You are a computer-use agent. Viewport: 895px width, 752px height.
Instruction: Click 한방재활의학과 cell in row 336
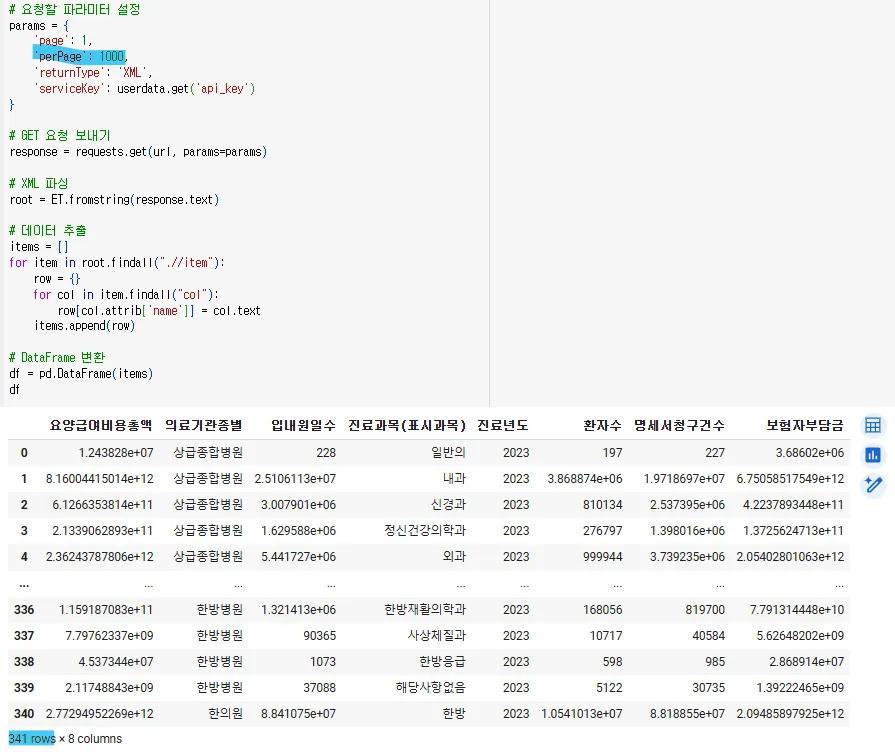coord(425,610)
